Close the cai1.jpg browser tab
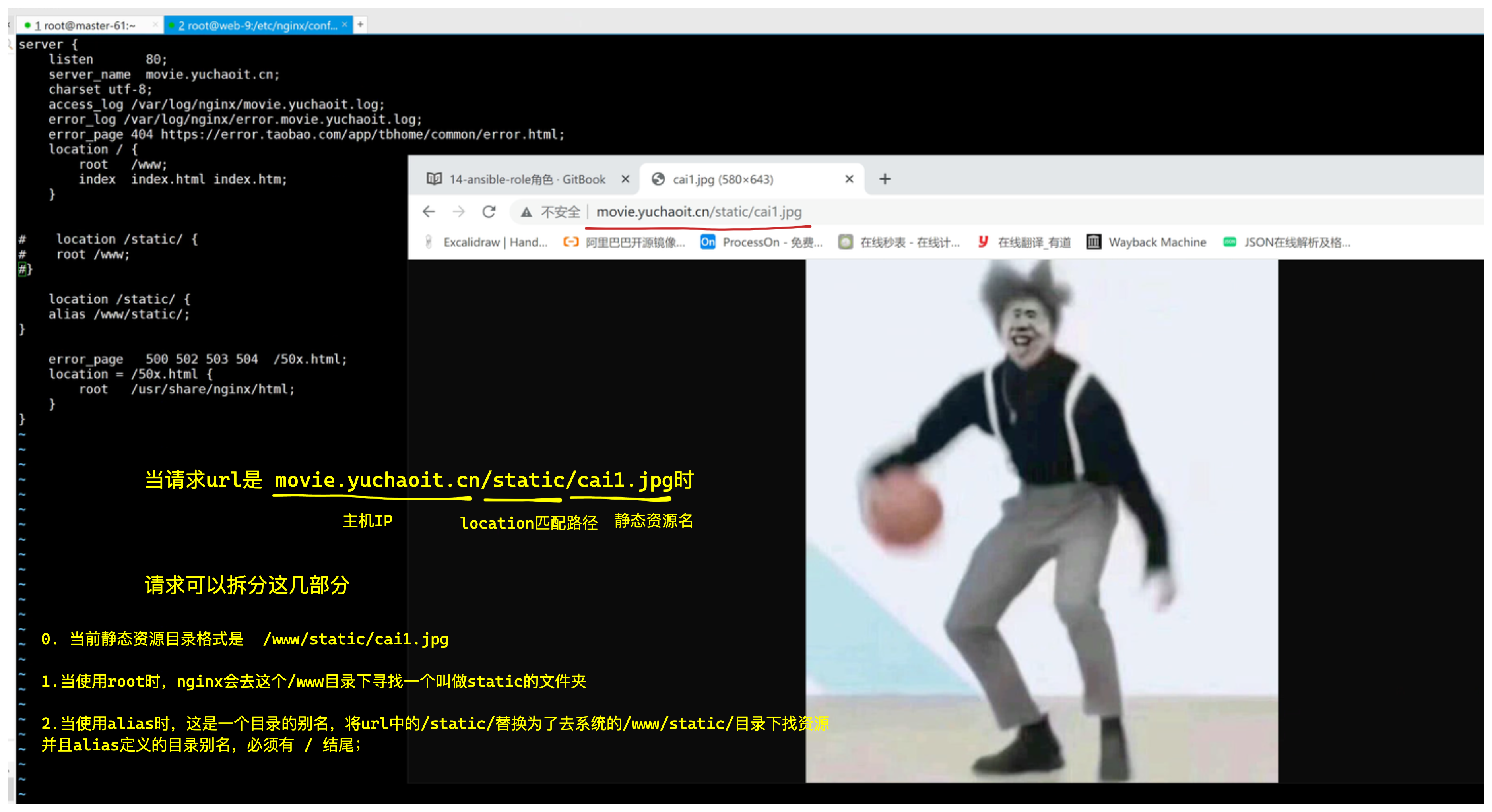This screenshot has height=812, width=1492. 849,179
